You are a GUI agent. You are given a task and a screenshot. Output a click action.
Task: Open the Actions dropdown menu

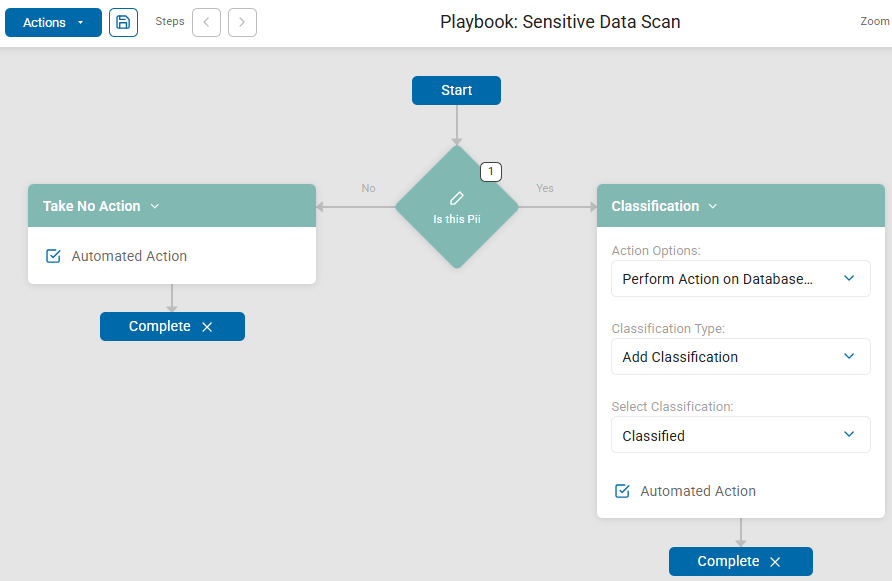[53, 22]
